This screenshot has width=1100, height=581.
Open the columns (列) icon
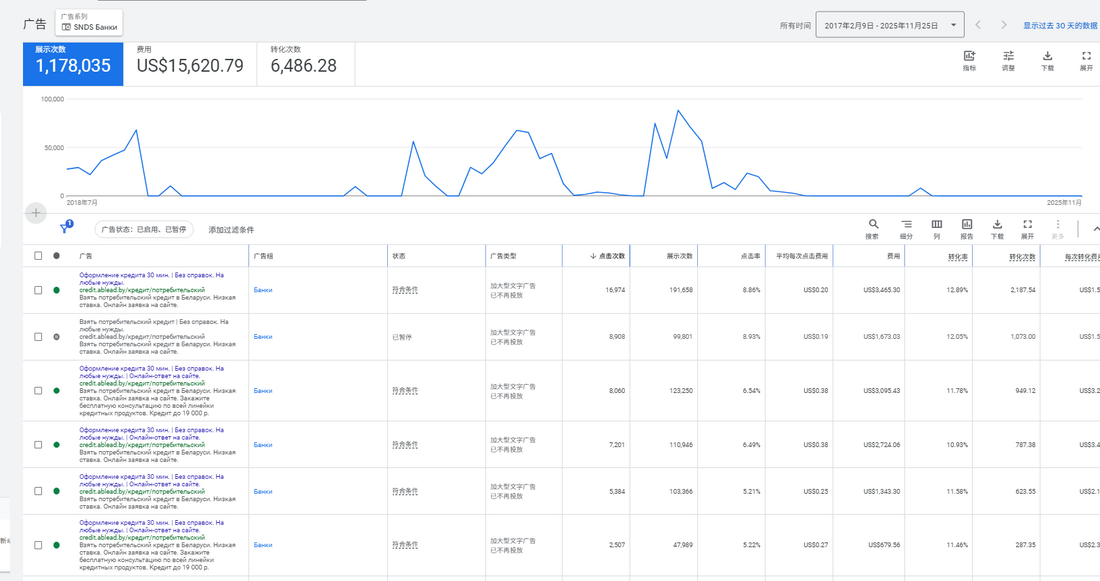click(936, 228)
